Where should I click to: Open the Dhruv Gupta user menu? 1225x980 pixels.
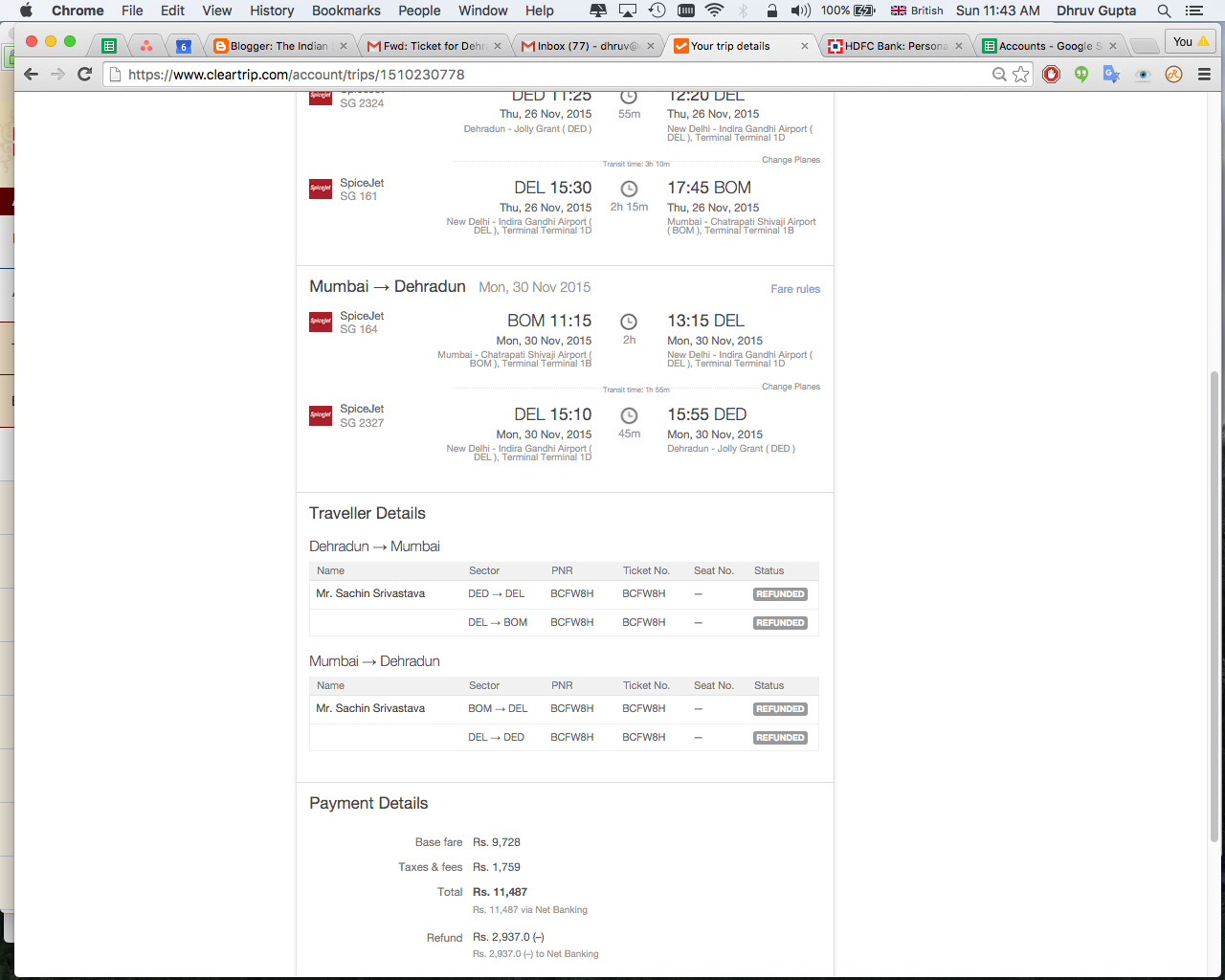[x=1096, y=11]
